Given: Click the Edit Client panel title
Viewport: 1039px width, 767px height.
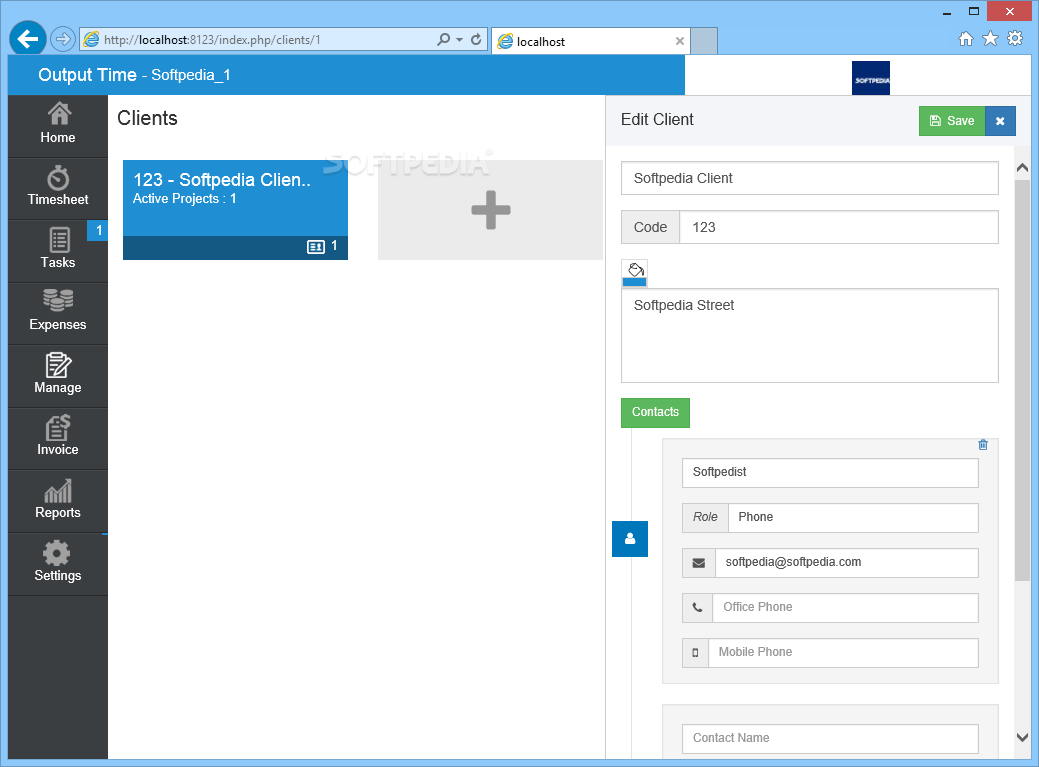Looking at the screenshot, I should point(657,119).
